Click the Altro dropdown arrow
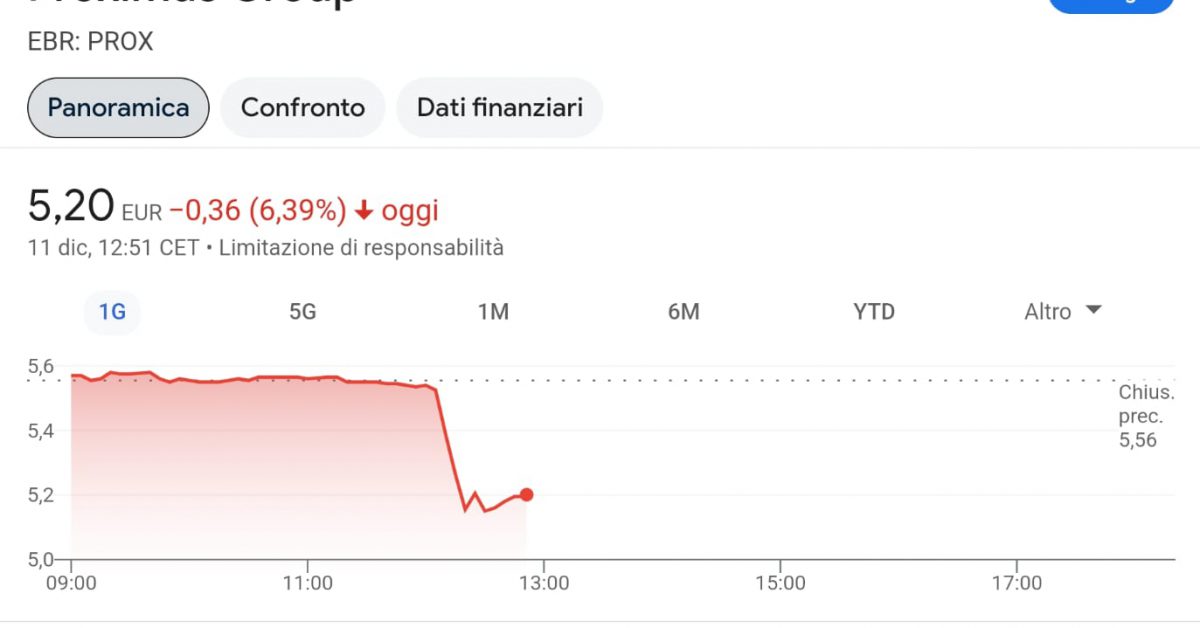The image size is (1200, 628). click(1093, 311)
